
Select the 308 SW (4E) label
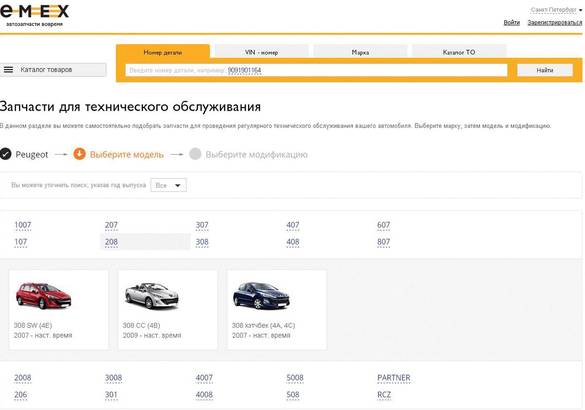tap(33, 325)
